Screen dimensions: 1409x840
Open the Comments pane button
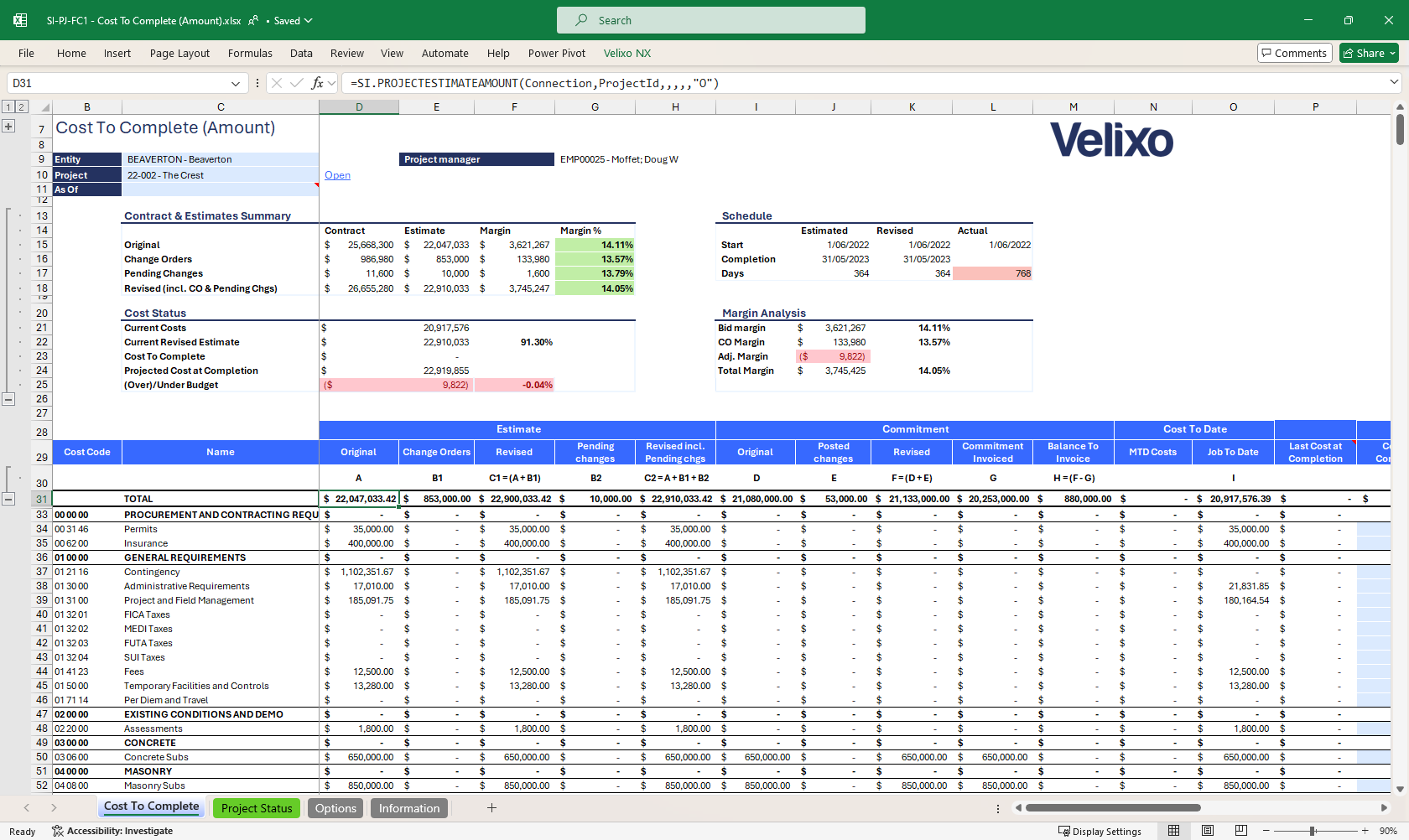[1294, 53]
